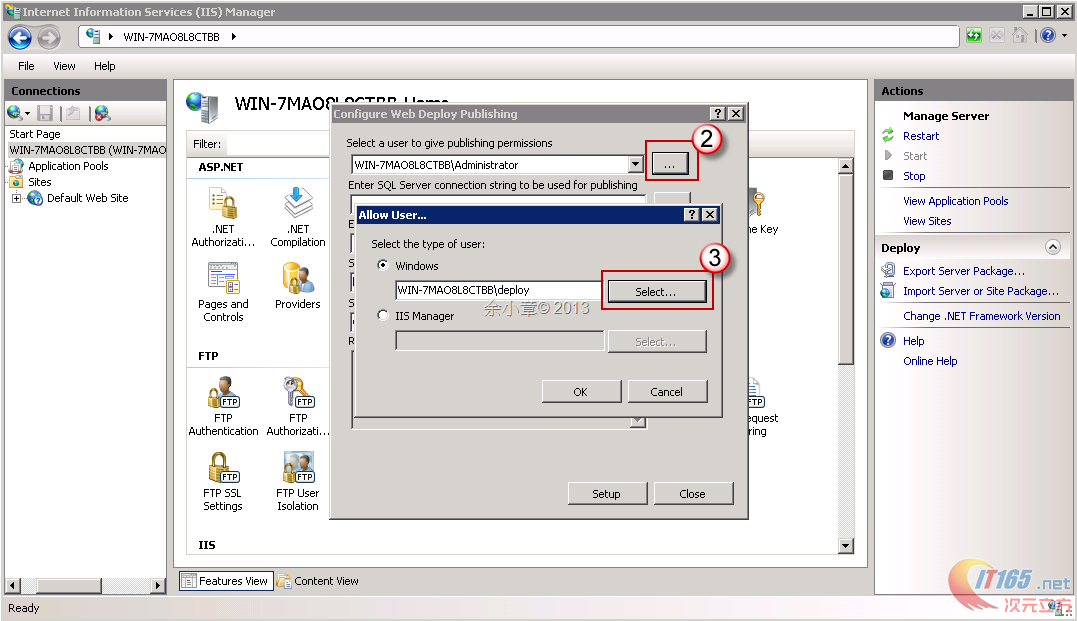Viewport: 1077px width, 621px height.
Task: Click the Application Pools tree icon
Action: 16,166
